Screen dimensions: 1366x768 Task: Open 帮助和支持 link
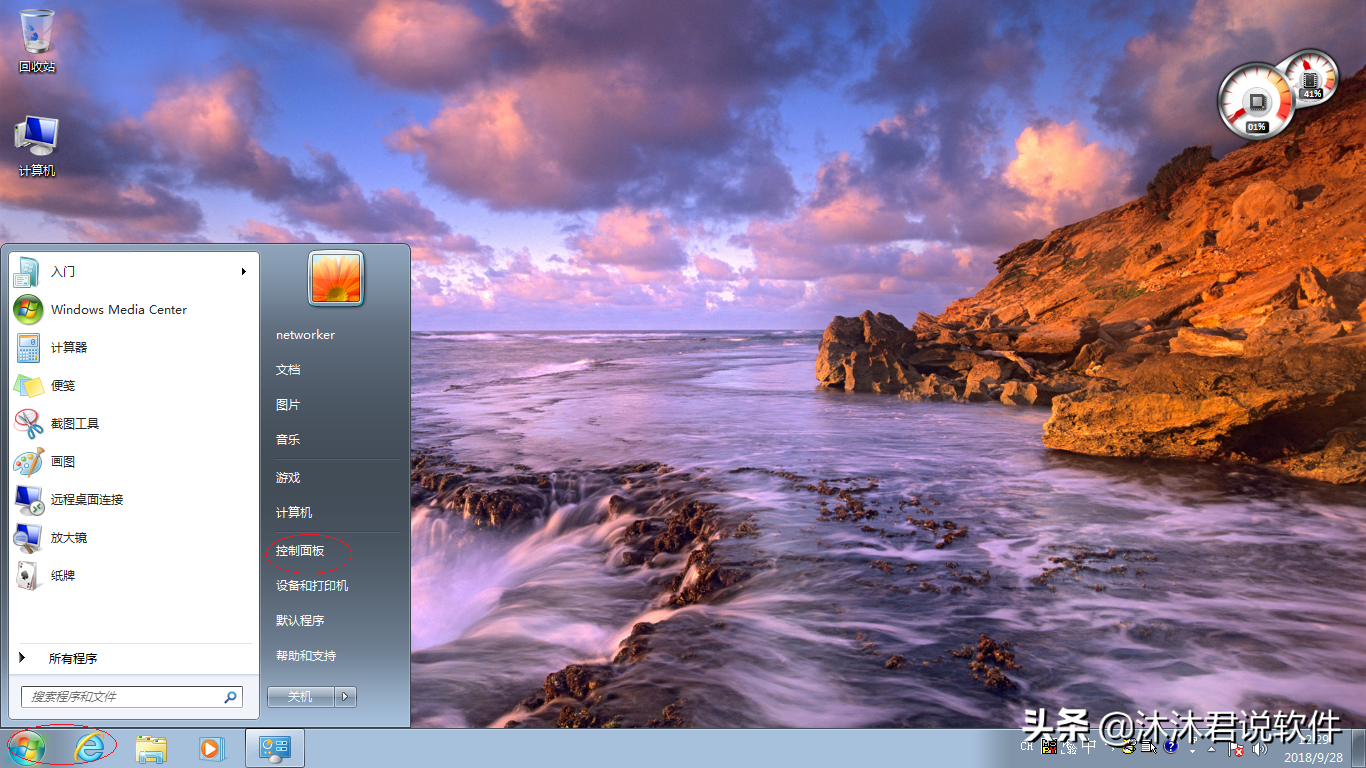(x=306, y=656)
